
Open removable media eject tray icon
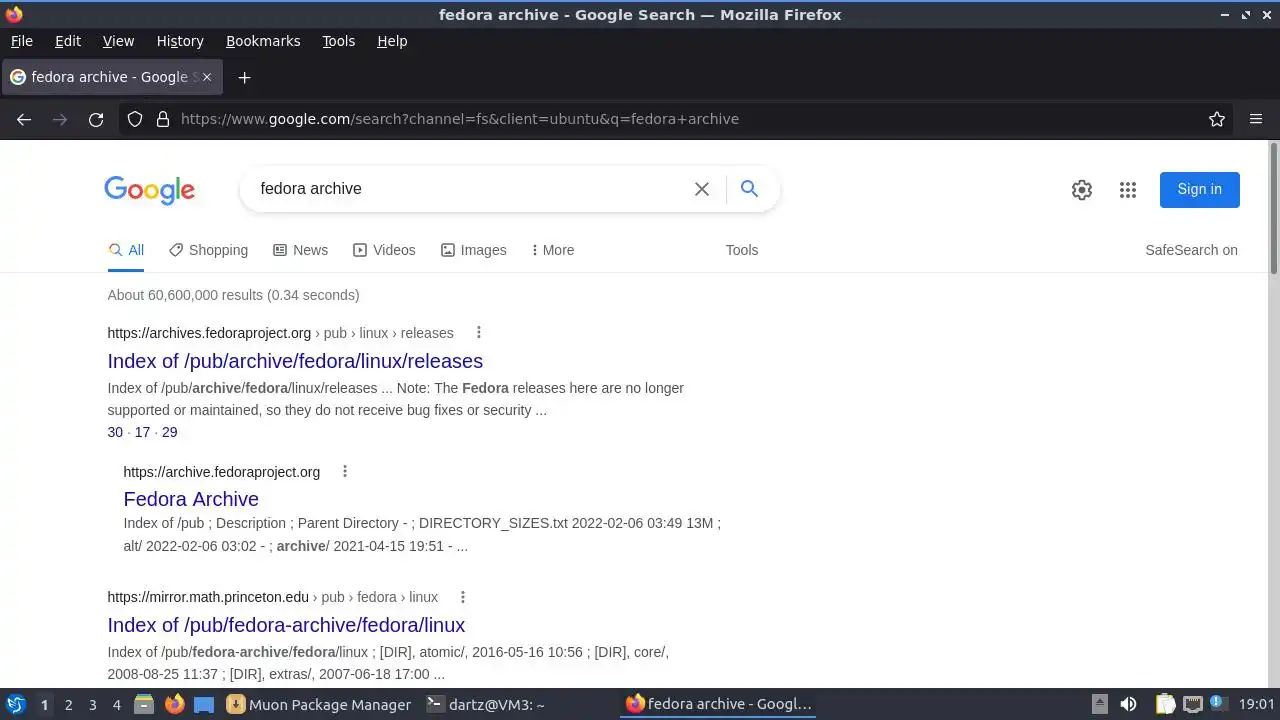(x=1099, y=704)
